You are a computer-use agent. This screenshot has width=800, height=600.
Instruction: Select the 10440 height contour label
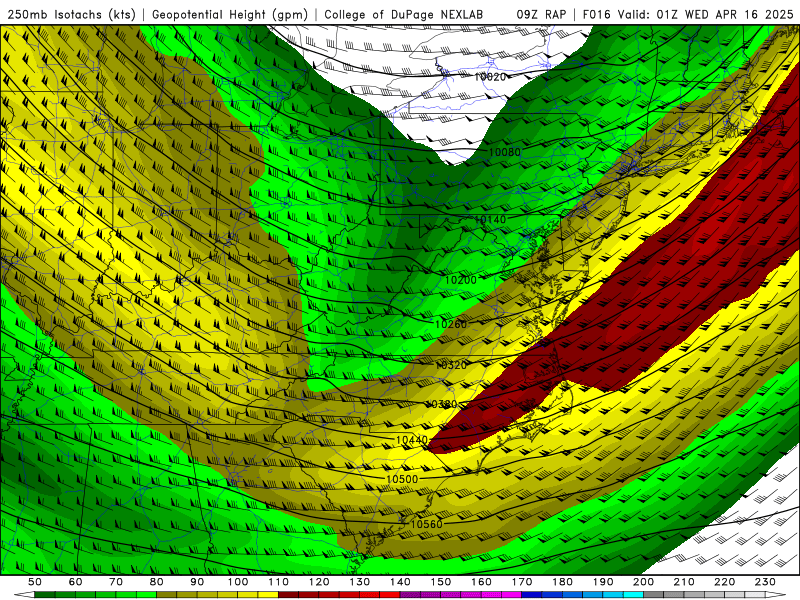coord(412,439)
